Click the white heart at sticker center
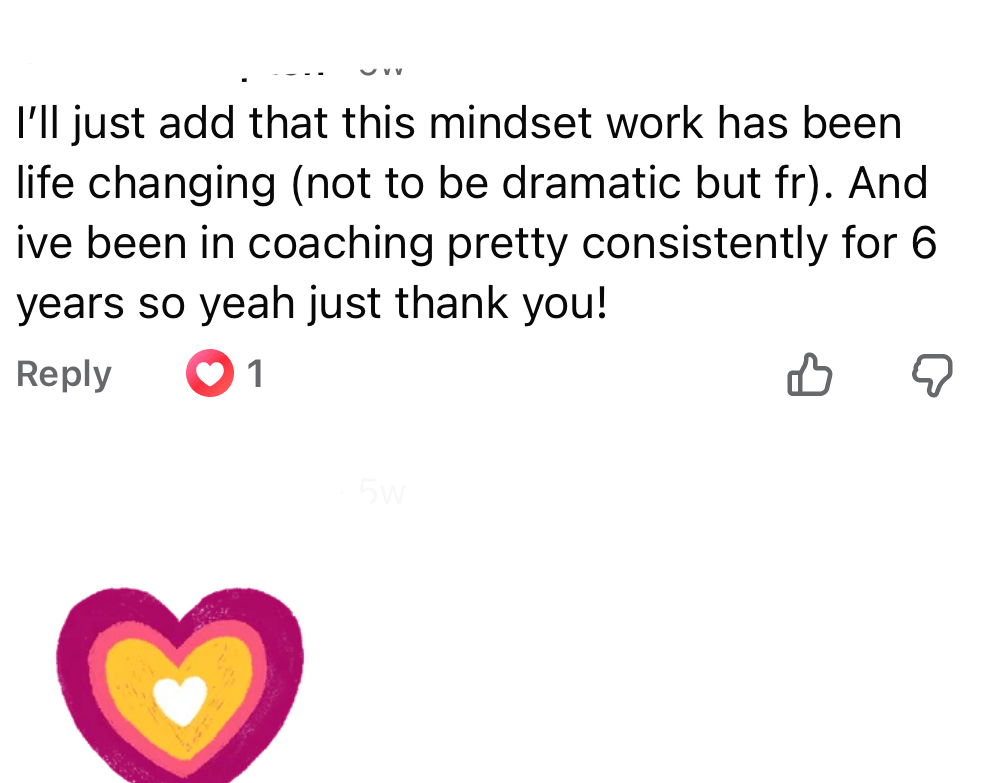1005x783 pixels. coord(181,698)
